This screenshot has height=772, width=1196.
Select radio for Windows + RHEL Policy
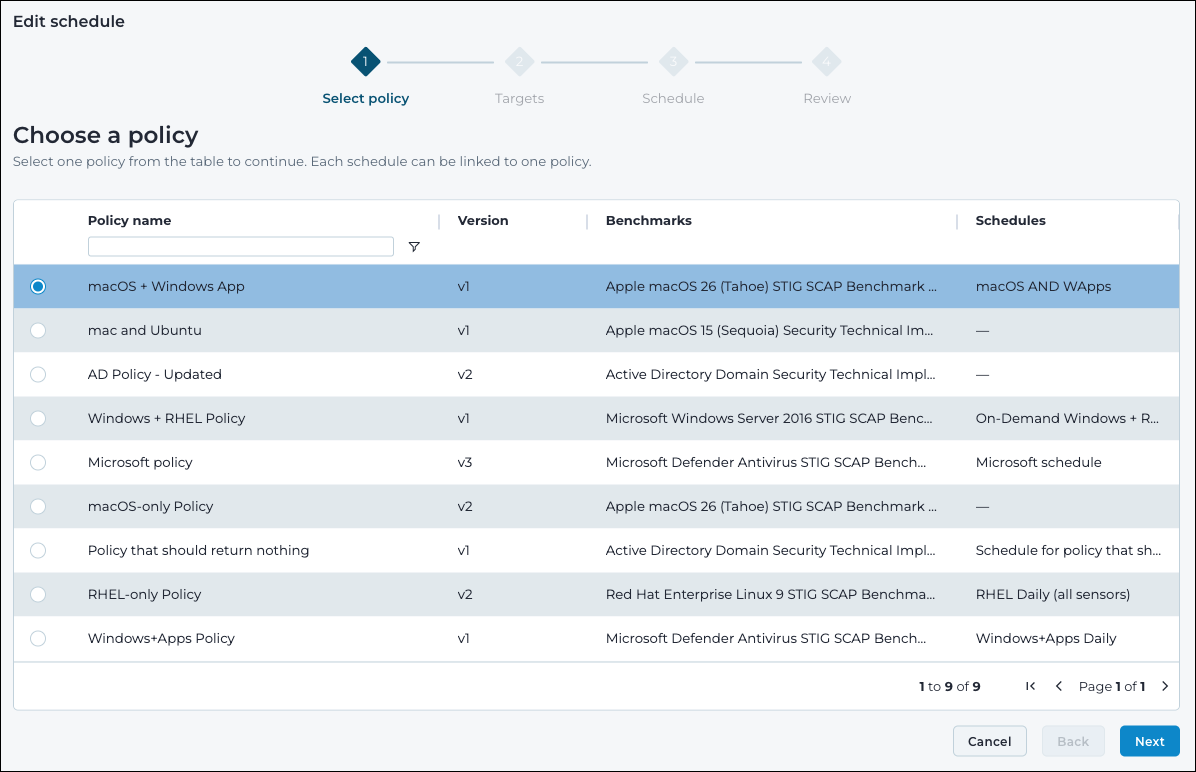38,418
